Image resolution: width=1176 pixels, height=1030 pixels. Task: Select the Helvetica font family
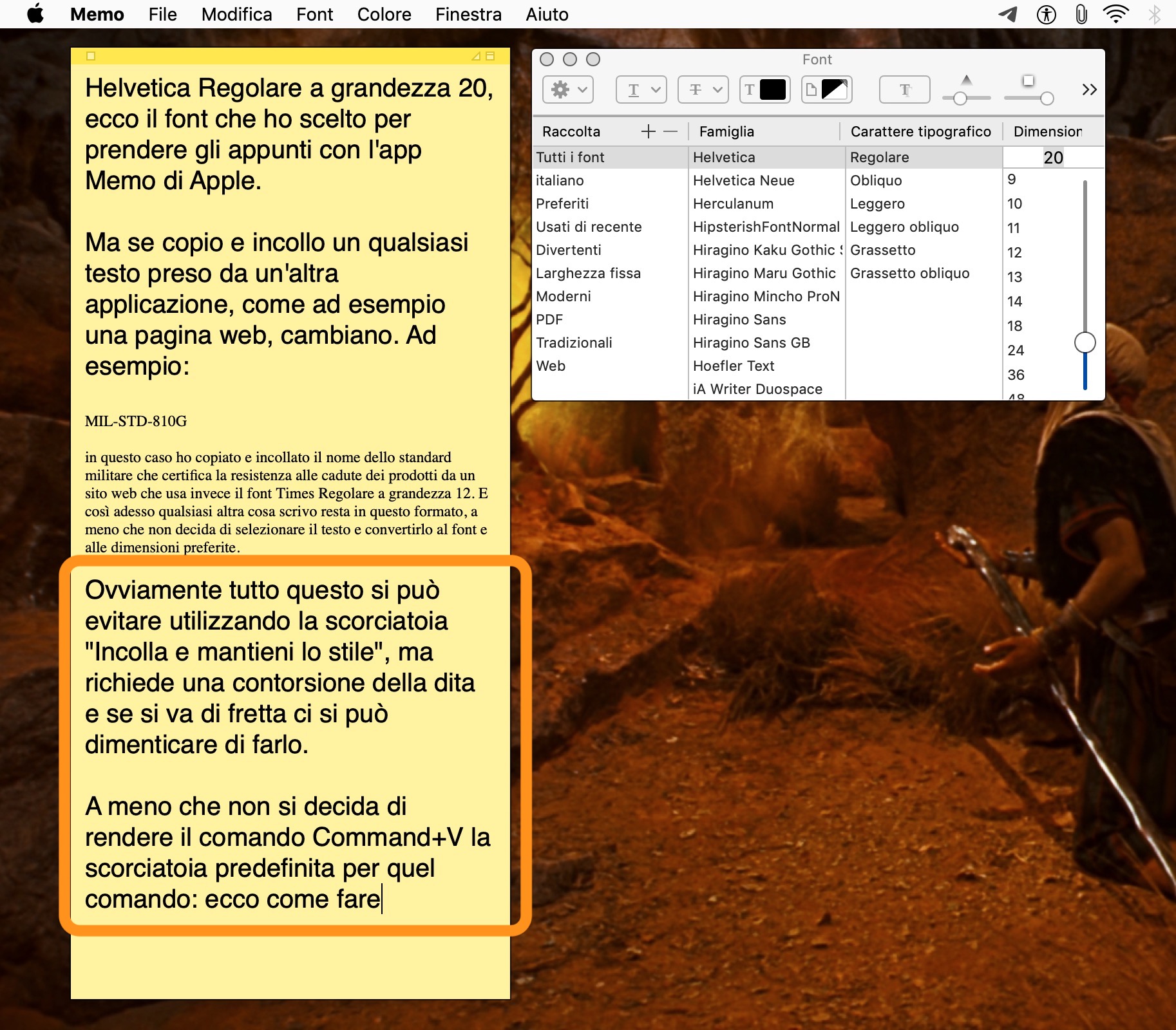point(766,157)
